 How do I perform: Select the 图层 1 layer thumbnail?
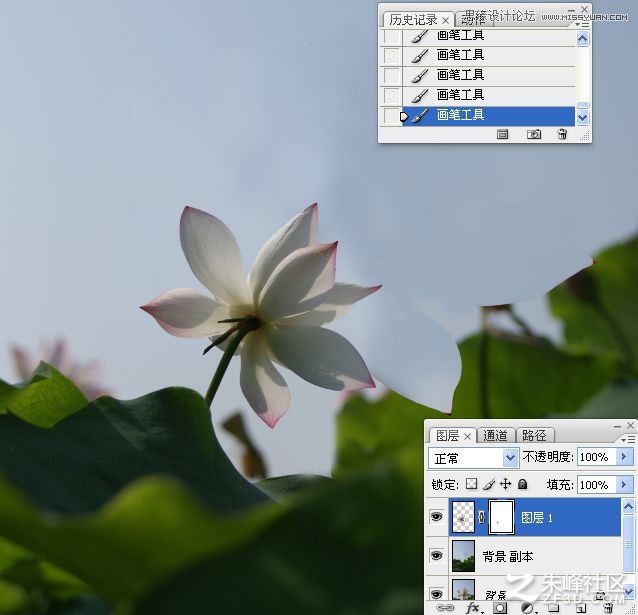(x=463, y=517)
